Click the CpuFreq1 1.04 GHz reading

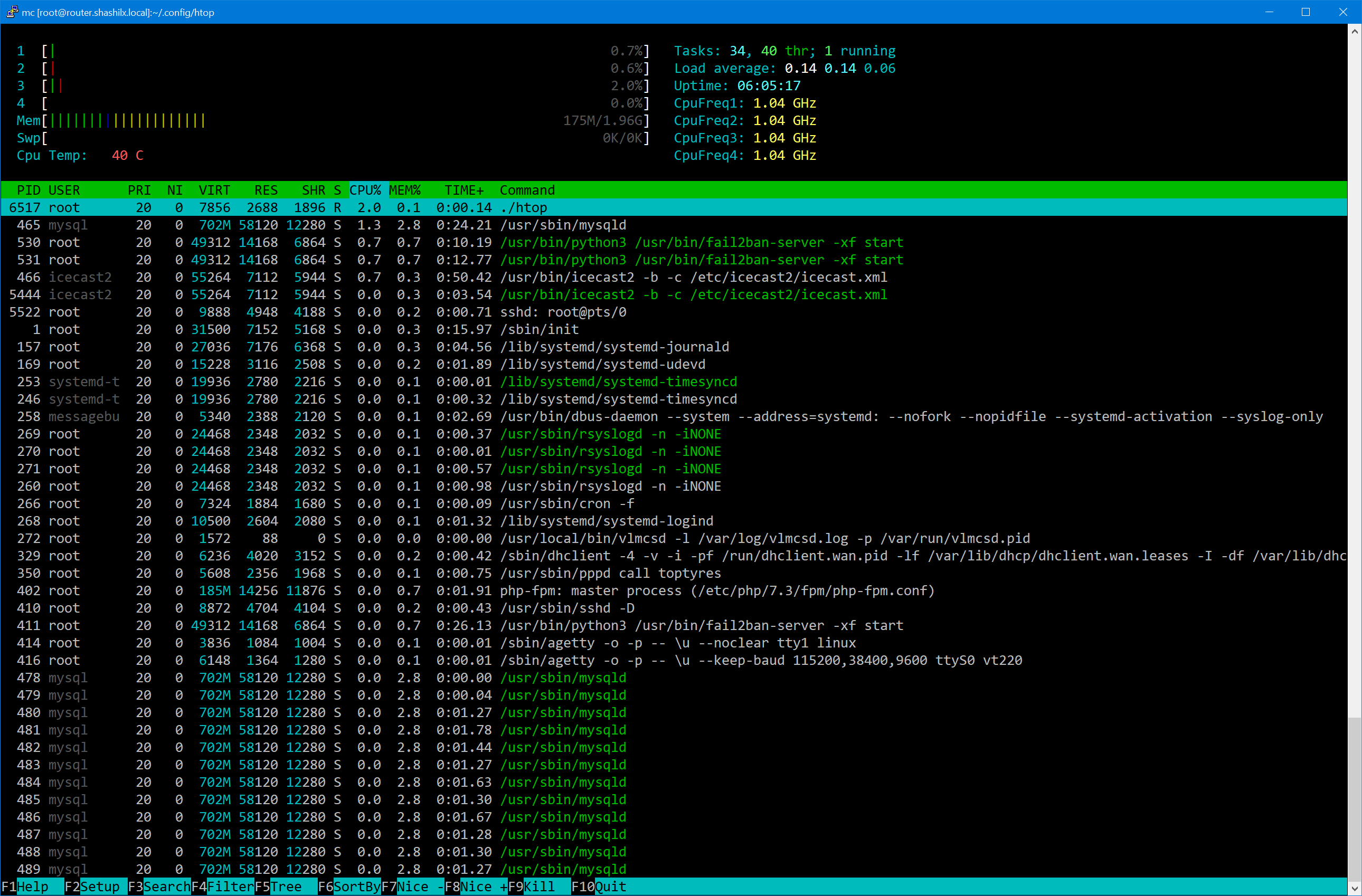pyautogui.click(x=744, y=103)
